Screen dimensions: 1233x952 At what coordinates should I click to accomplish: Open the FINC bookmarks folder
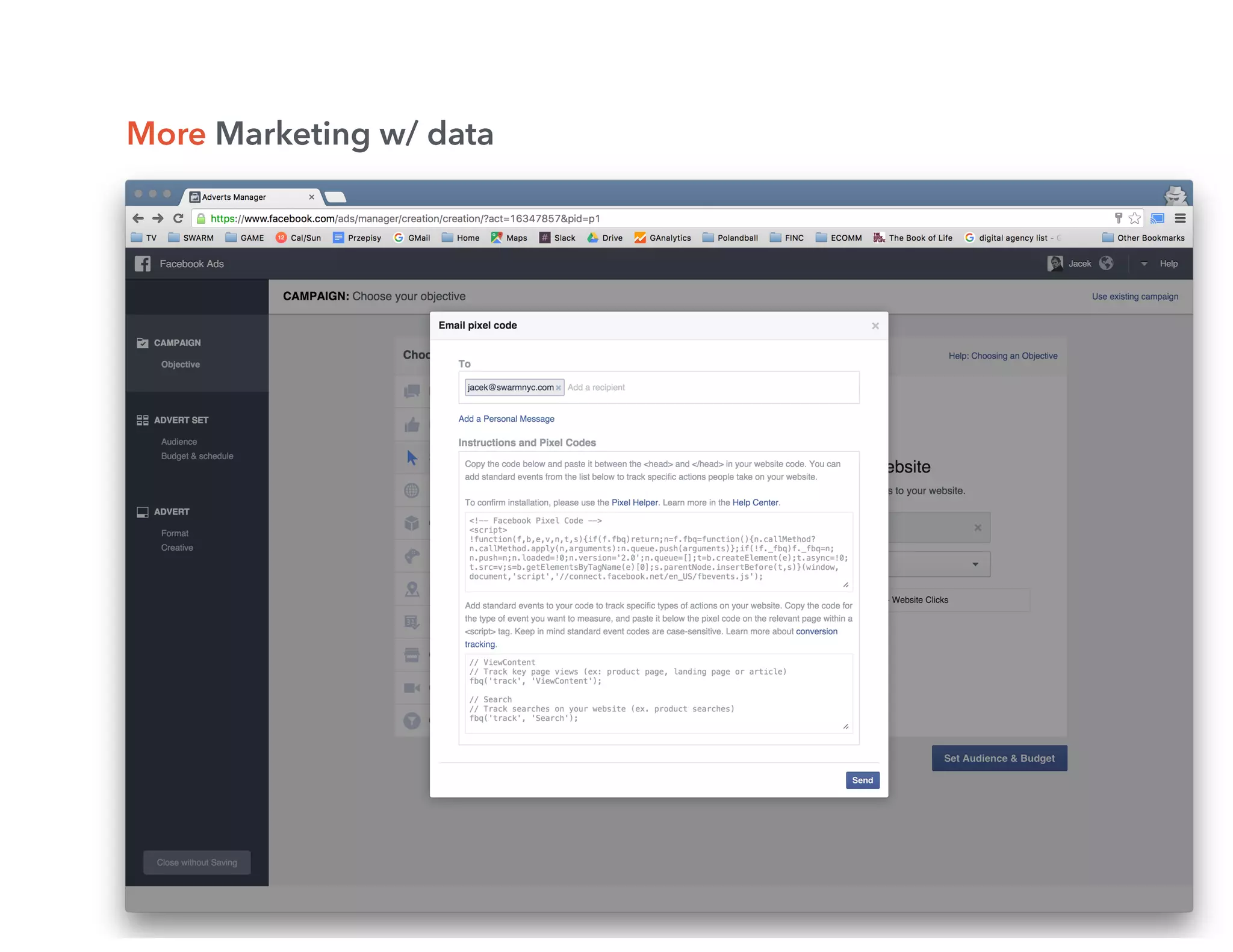point(787,238)
